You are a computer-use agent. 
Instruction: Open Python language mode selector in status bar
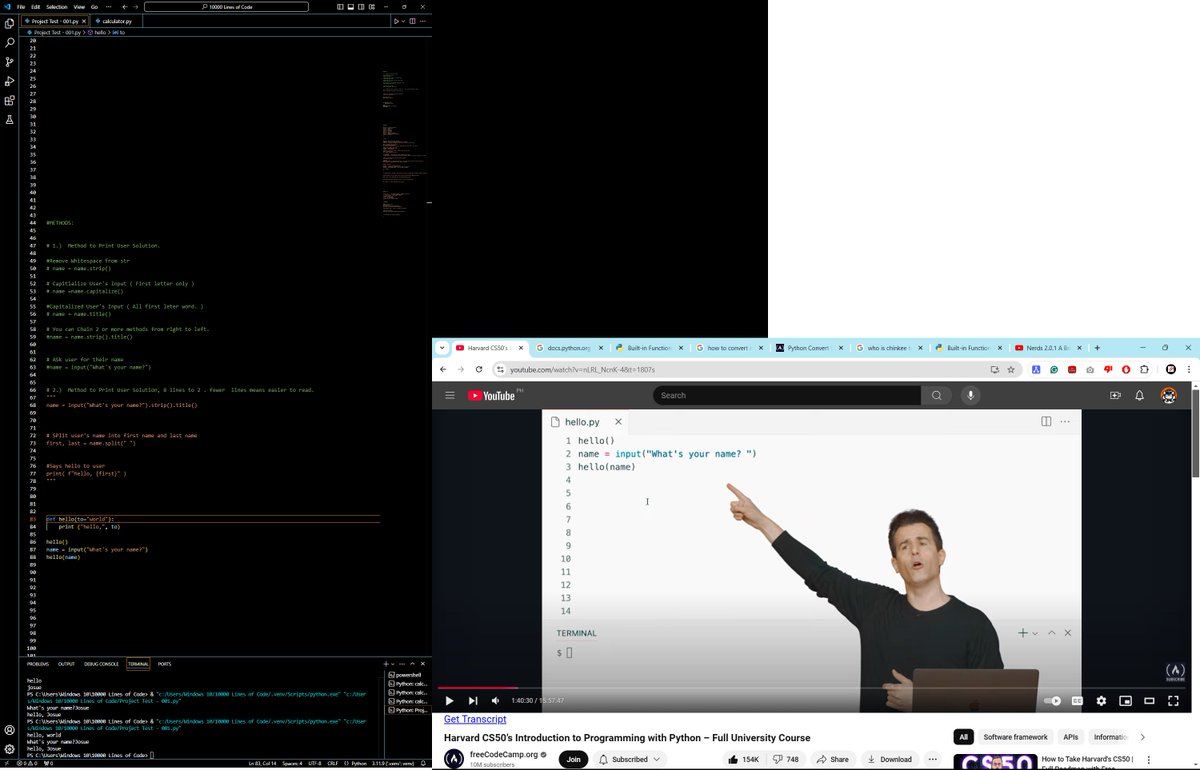[360, 763]
